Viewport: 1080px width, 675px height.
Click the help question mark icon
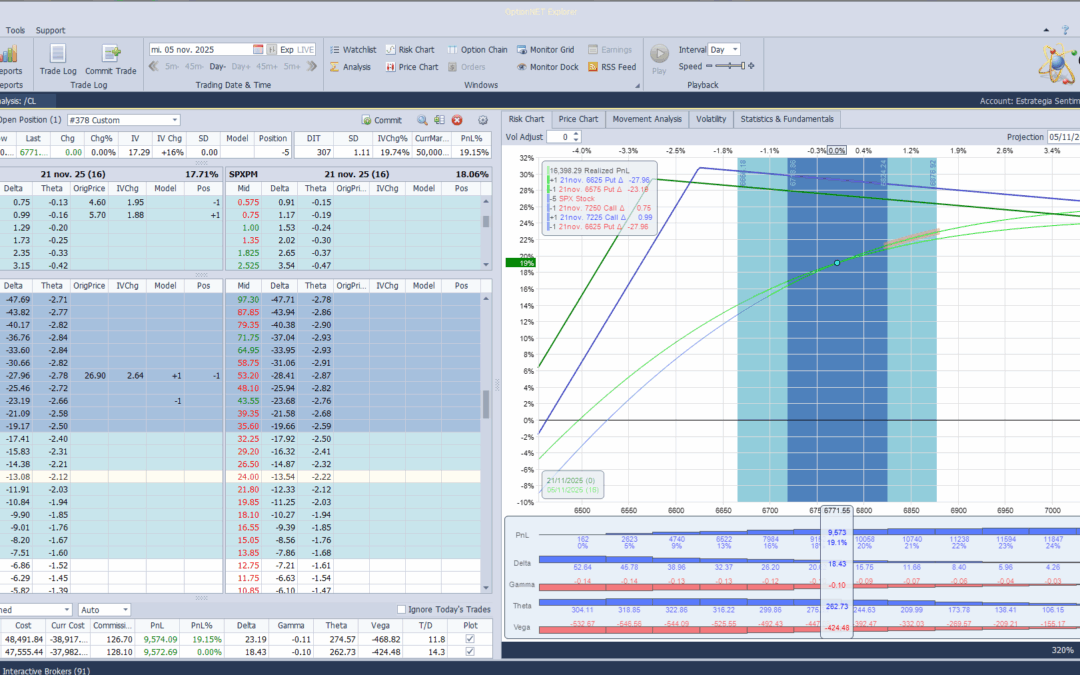click(1066, 30)
